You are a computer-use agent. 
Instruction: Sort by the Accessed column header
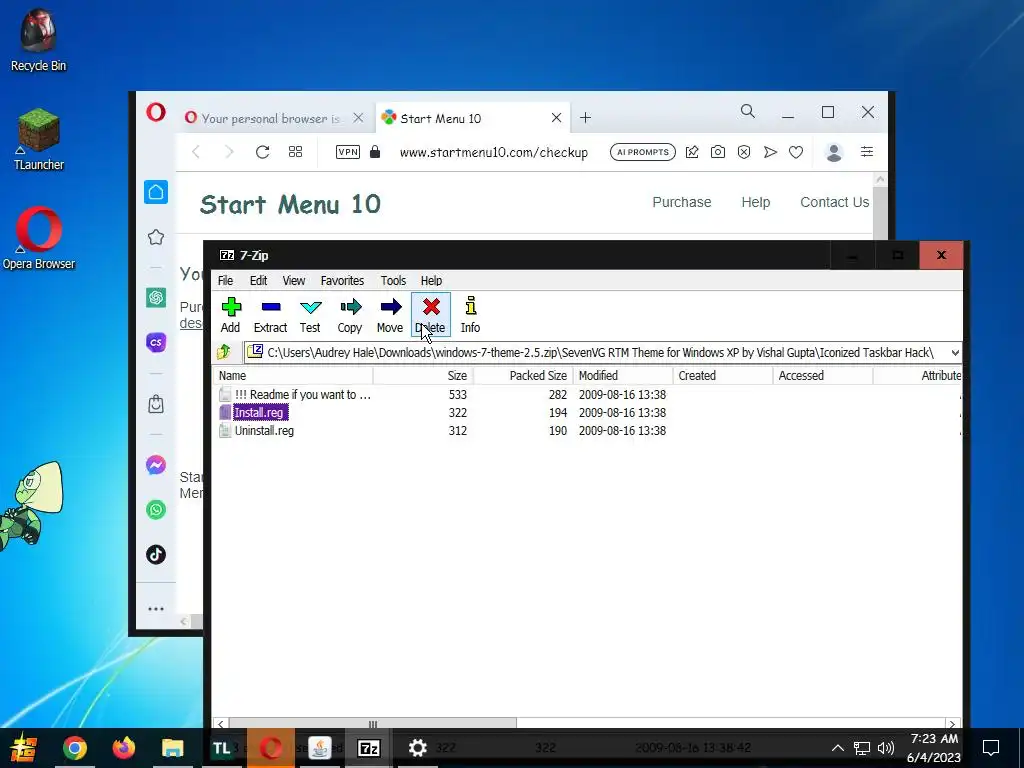[x=823, y=376]
